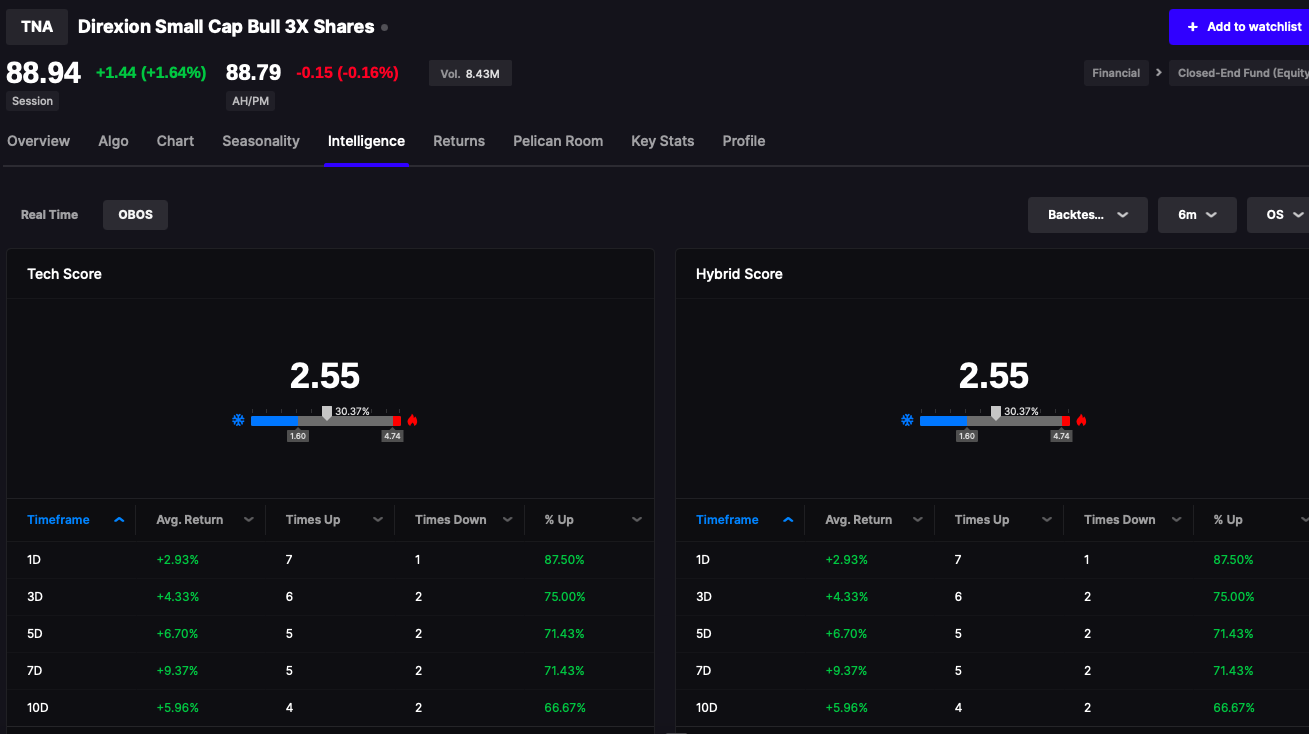Open the Backtest dropdown
This screenshot has height=734, width=1309.
pyautogui.click(x=1088, y=215)
